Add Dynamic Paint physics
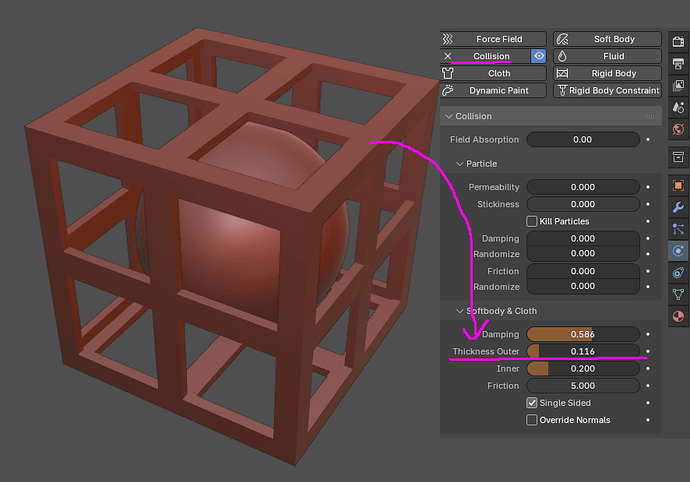The image size is (690, 482). 493,90
